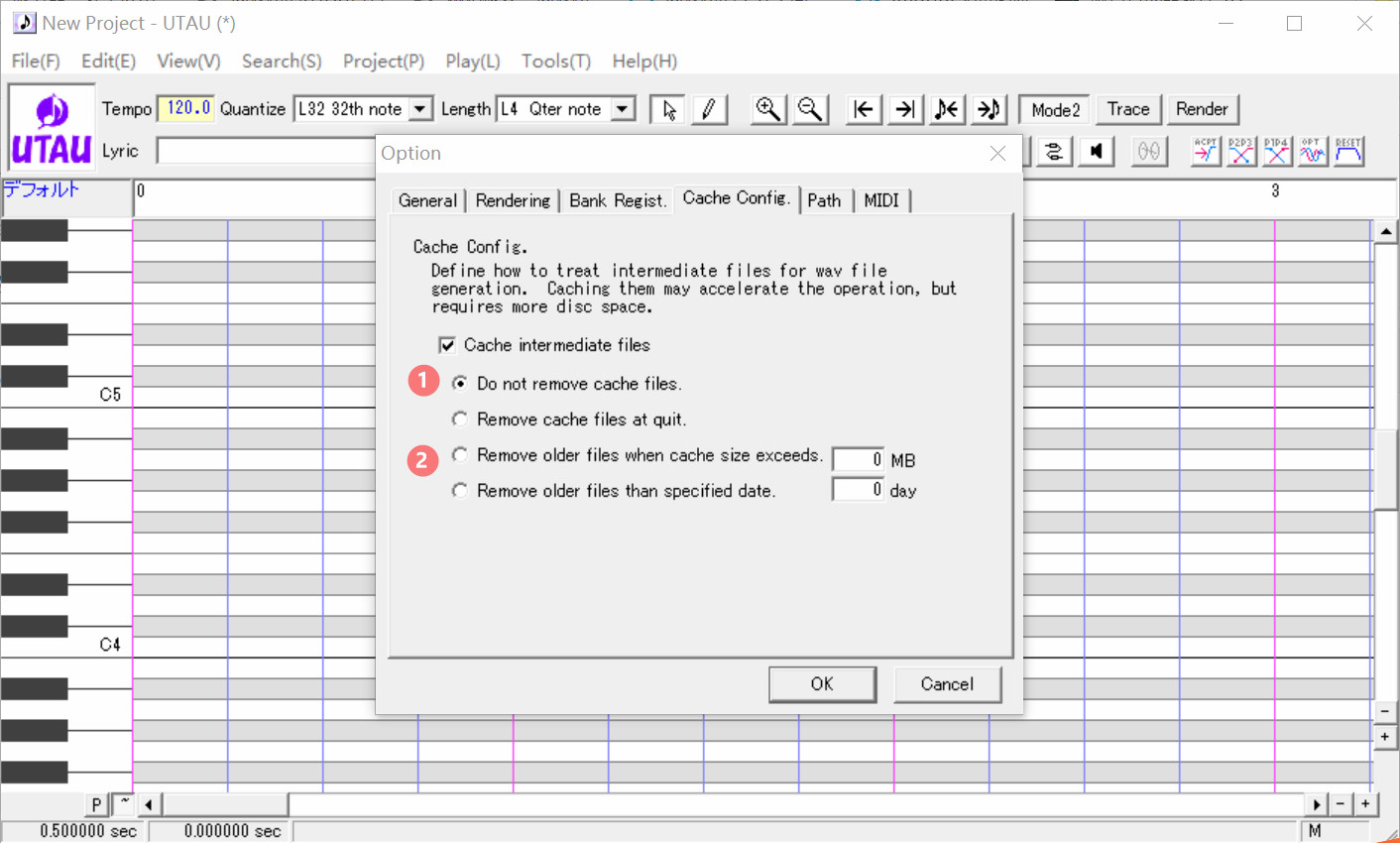Open the Bank Regist. tab
Image resolution: width=1400 pixels, height=843 pixels.
pos(617,200)
